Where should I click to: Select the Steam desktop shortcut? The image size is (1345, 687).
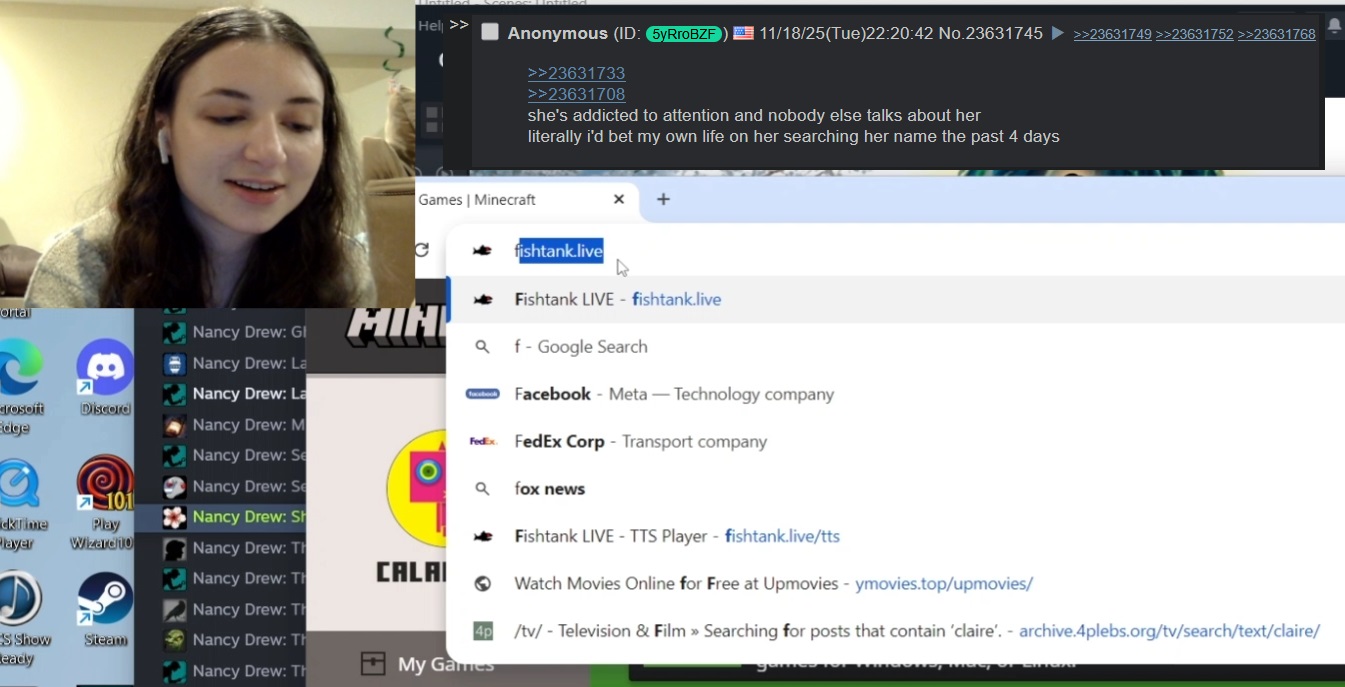[x=105, y=609]
